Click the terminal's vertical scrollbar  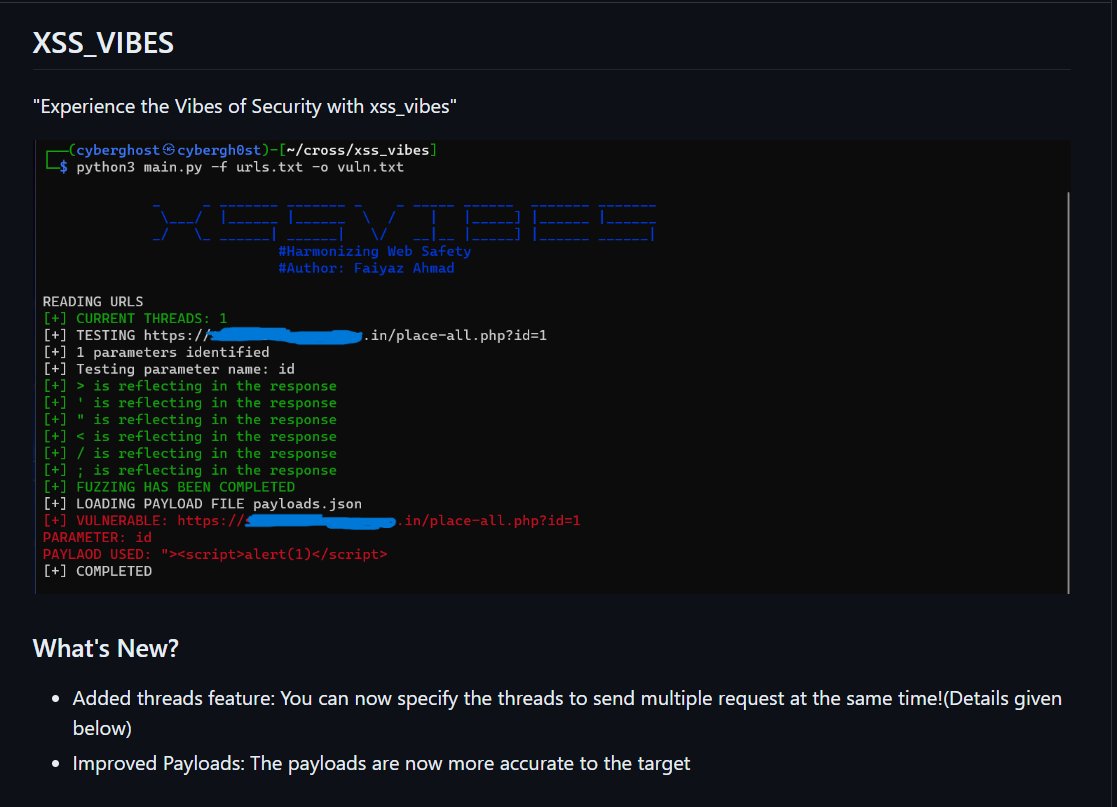1068,392
